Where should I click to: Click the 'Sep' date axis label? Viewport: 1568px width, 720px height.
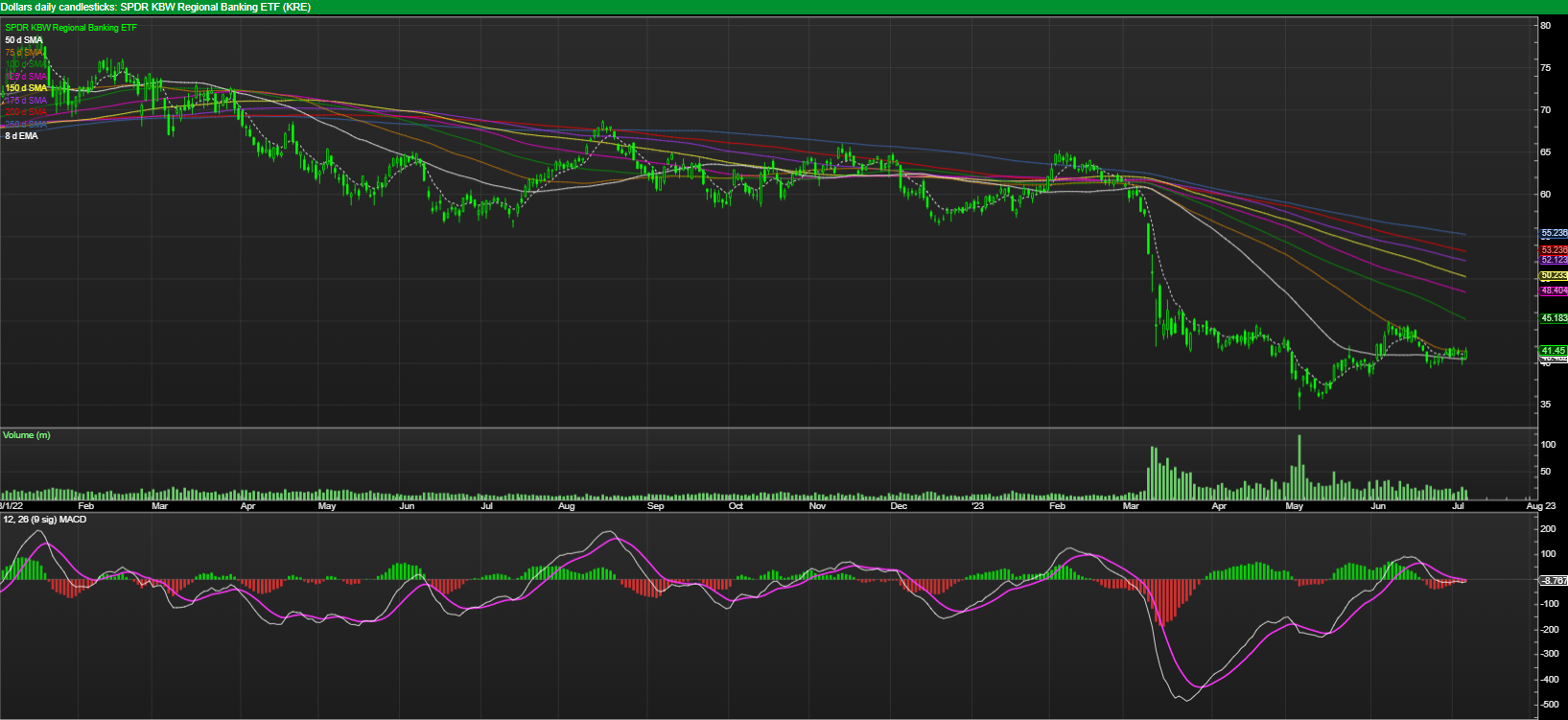656,505
